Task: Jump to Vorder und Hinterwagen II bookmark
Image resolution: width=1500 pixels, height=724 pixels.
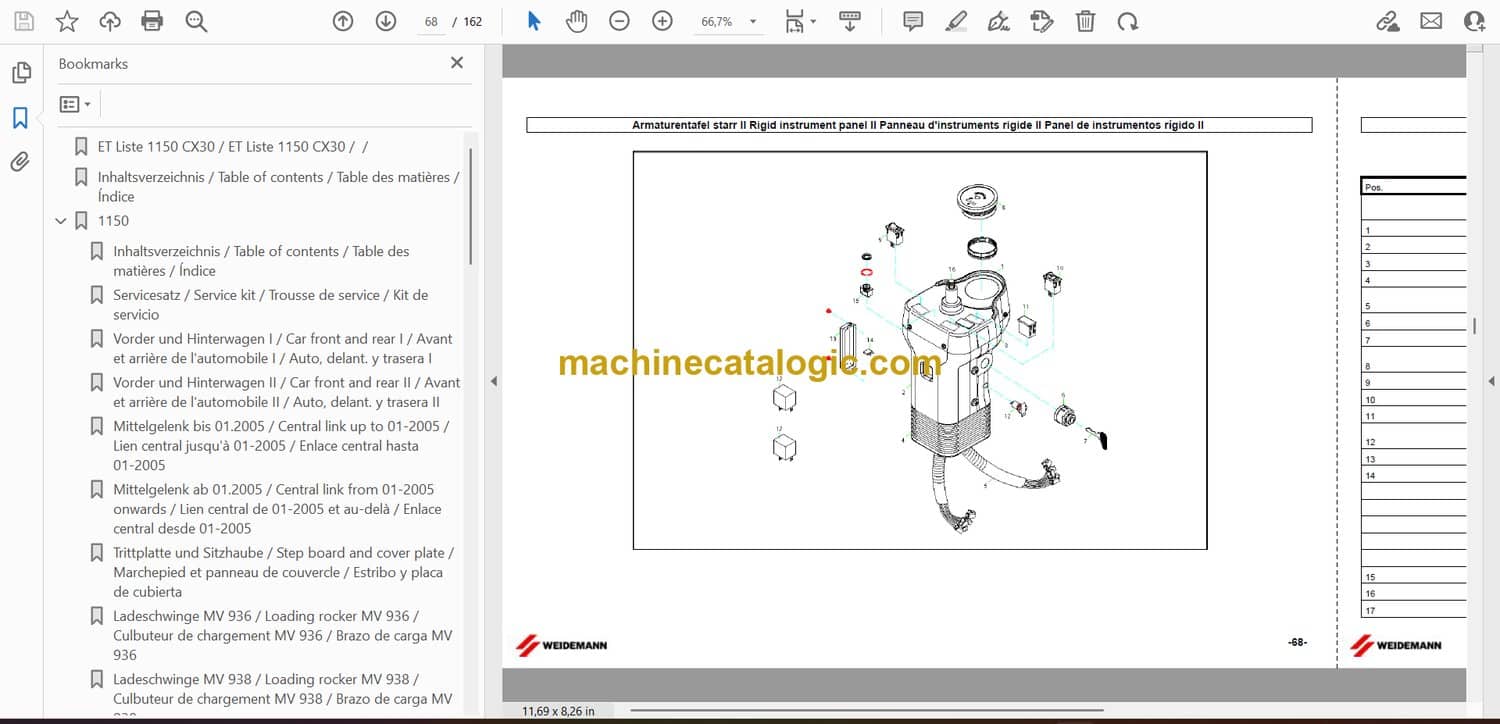Action: [x=287, y=393]
